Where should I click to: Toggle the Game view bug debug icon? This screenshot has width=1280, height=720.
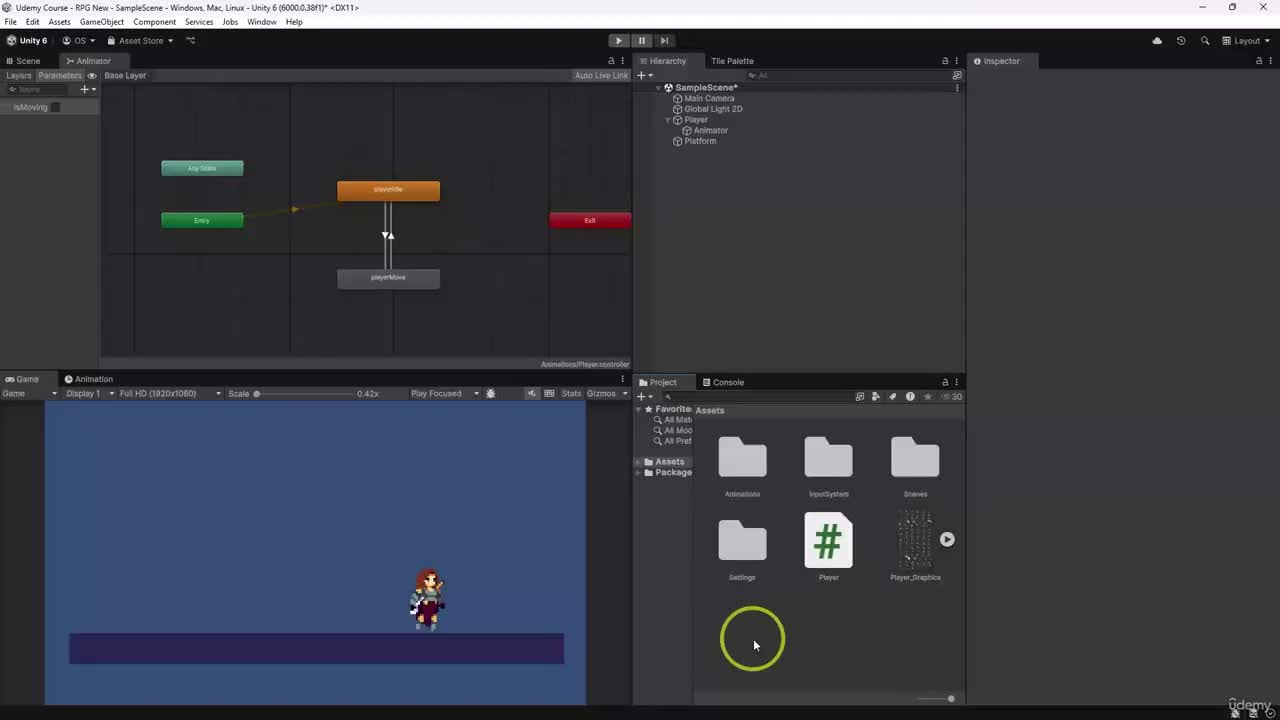coord(490,394)
